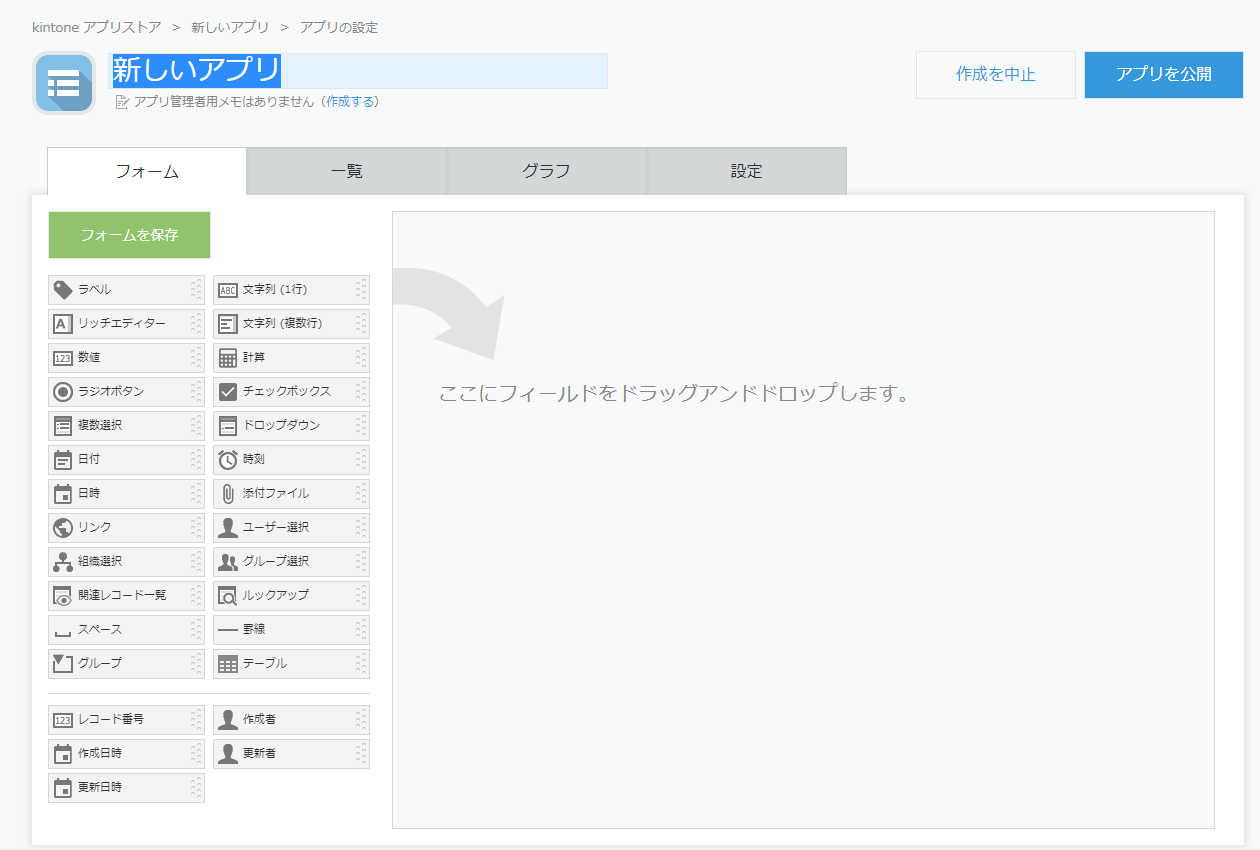
Task: Select the ラジオボタン field item
Action: tap(125, 392)
